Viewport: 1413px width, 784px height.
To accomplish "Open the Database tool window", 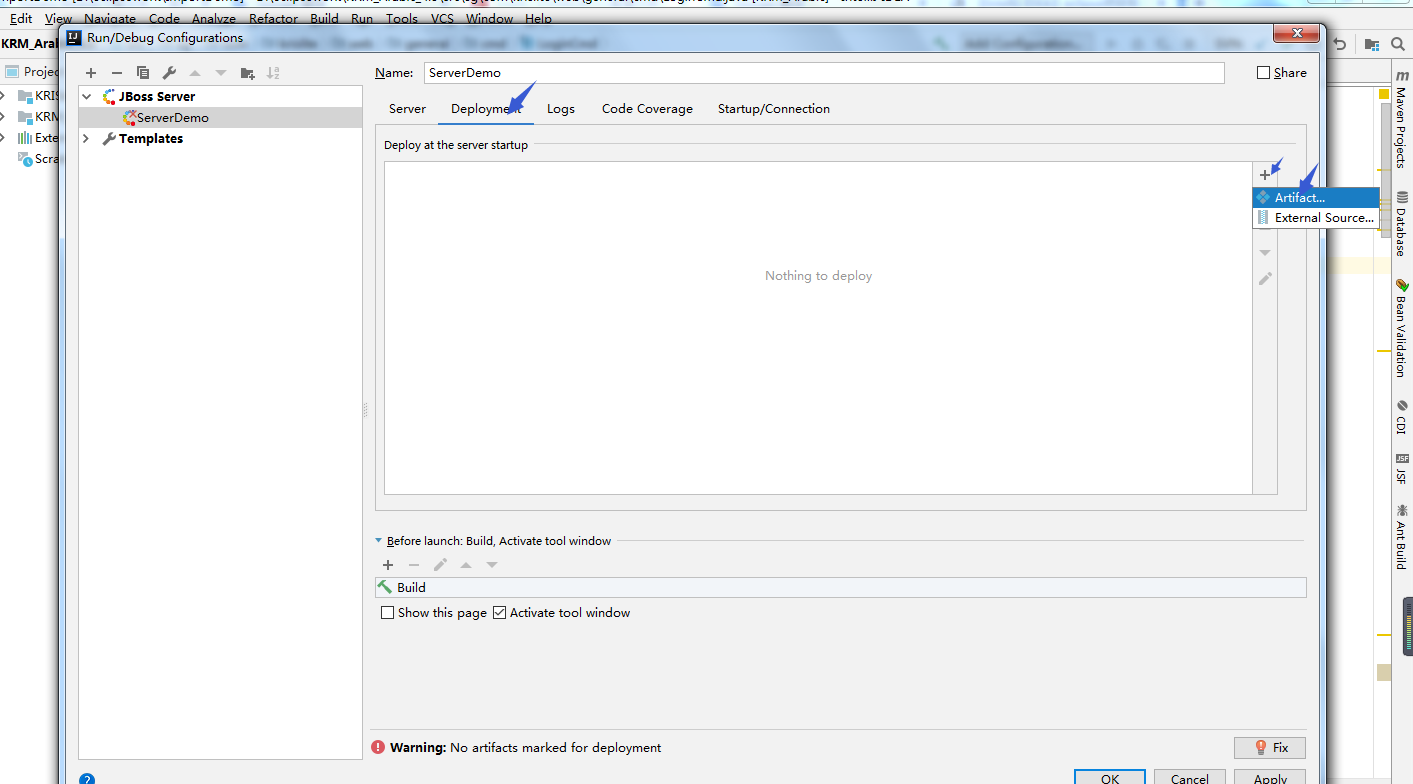I will coord(1401,224).
